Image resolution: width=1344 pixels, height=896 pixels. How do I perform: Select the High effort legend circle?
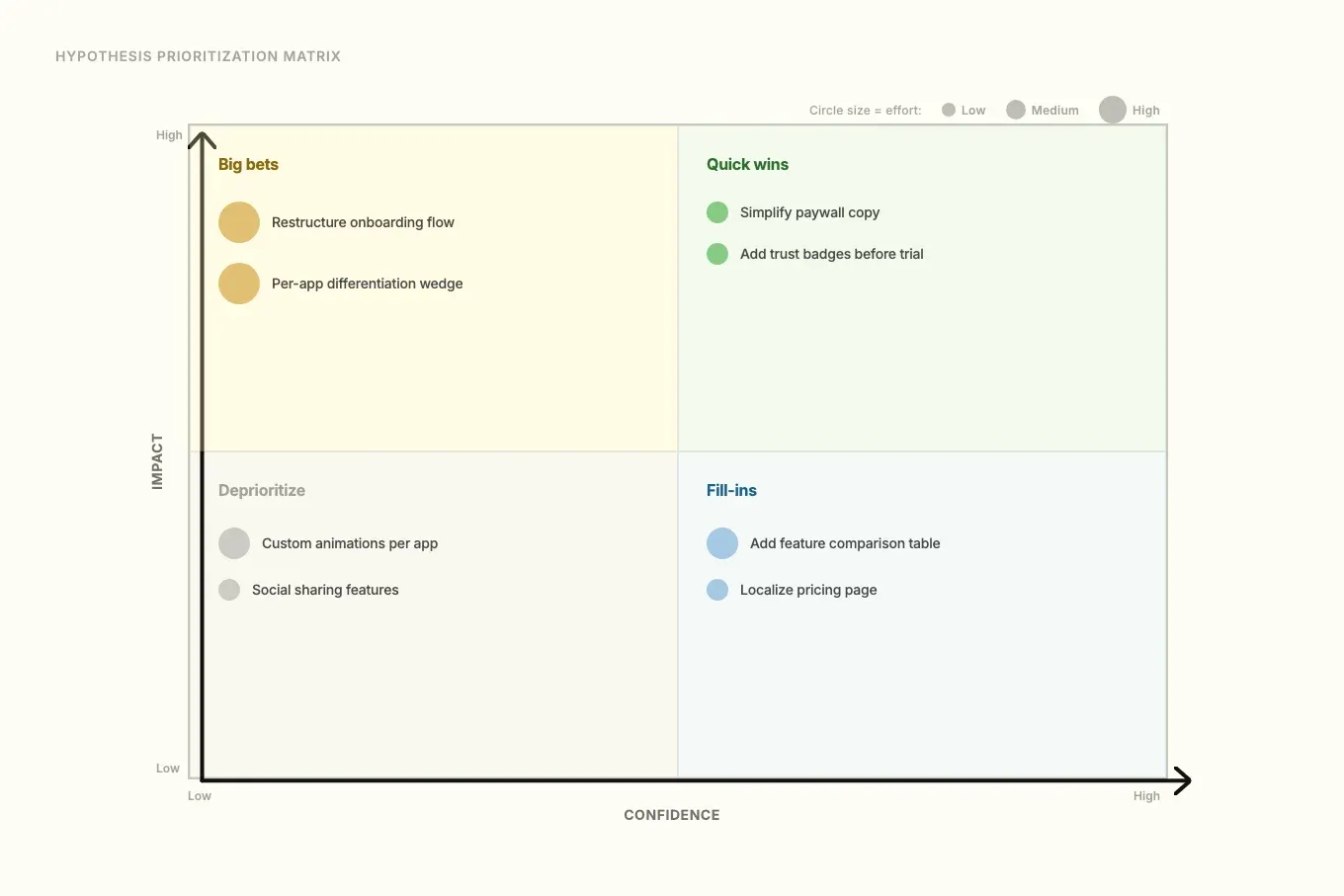1113,110
